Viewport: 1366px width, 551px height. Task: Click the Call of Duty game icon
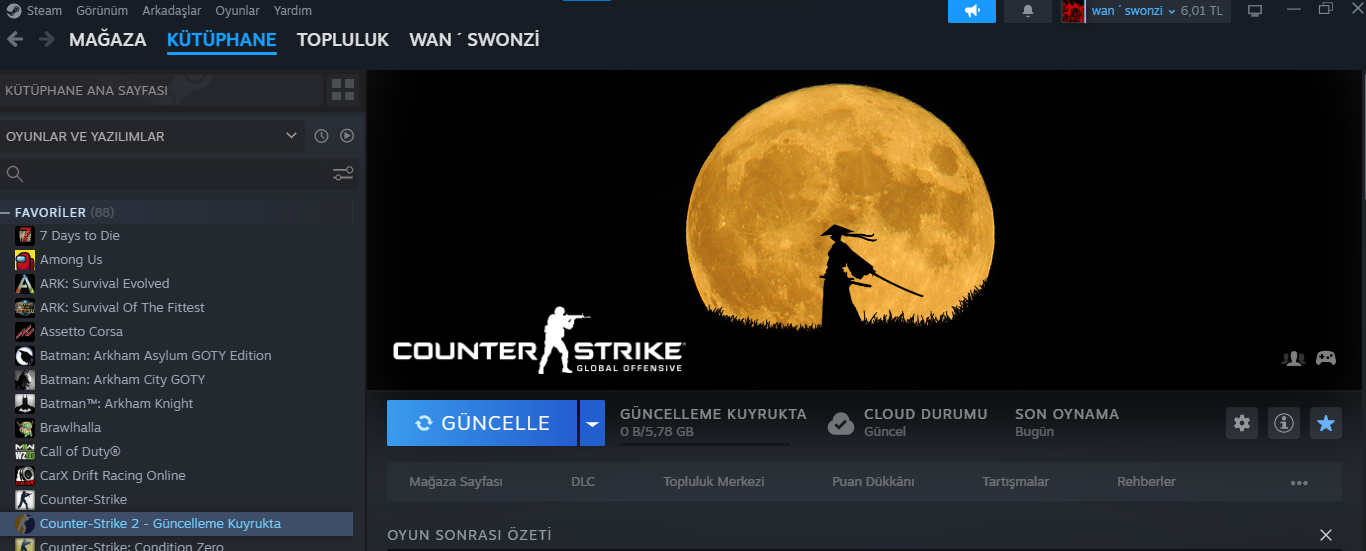[x=25, y=452]
